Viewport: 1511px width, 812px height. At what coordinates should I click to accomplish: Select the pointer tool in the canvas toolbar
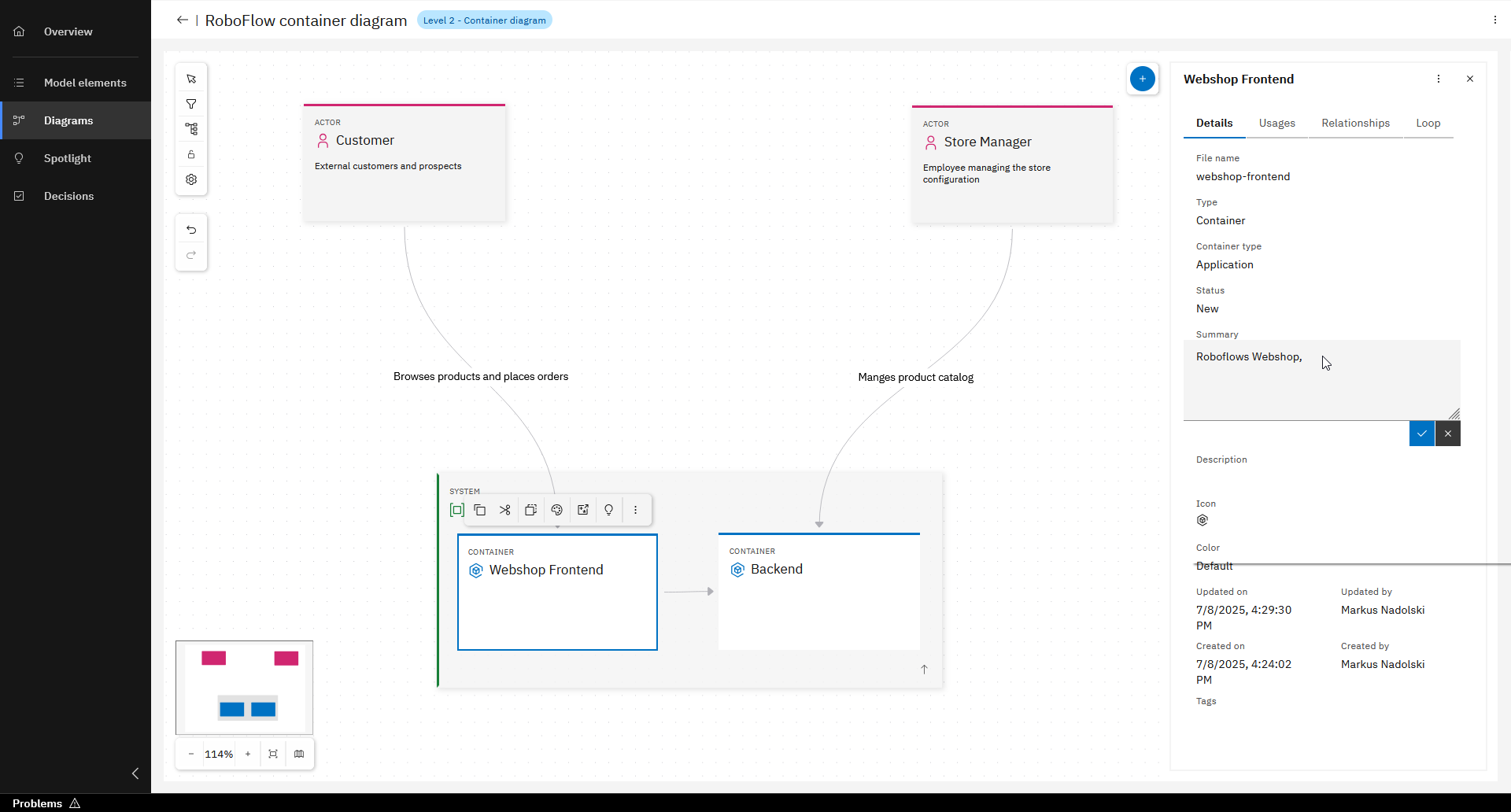(191, 78)
